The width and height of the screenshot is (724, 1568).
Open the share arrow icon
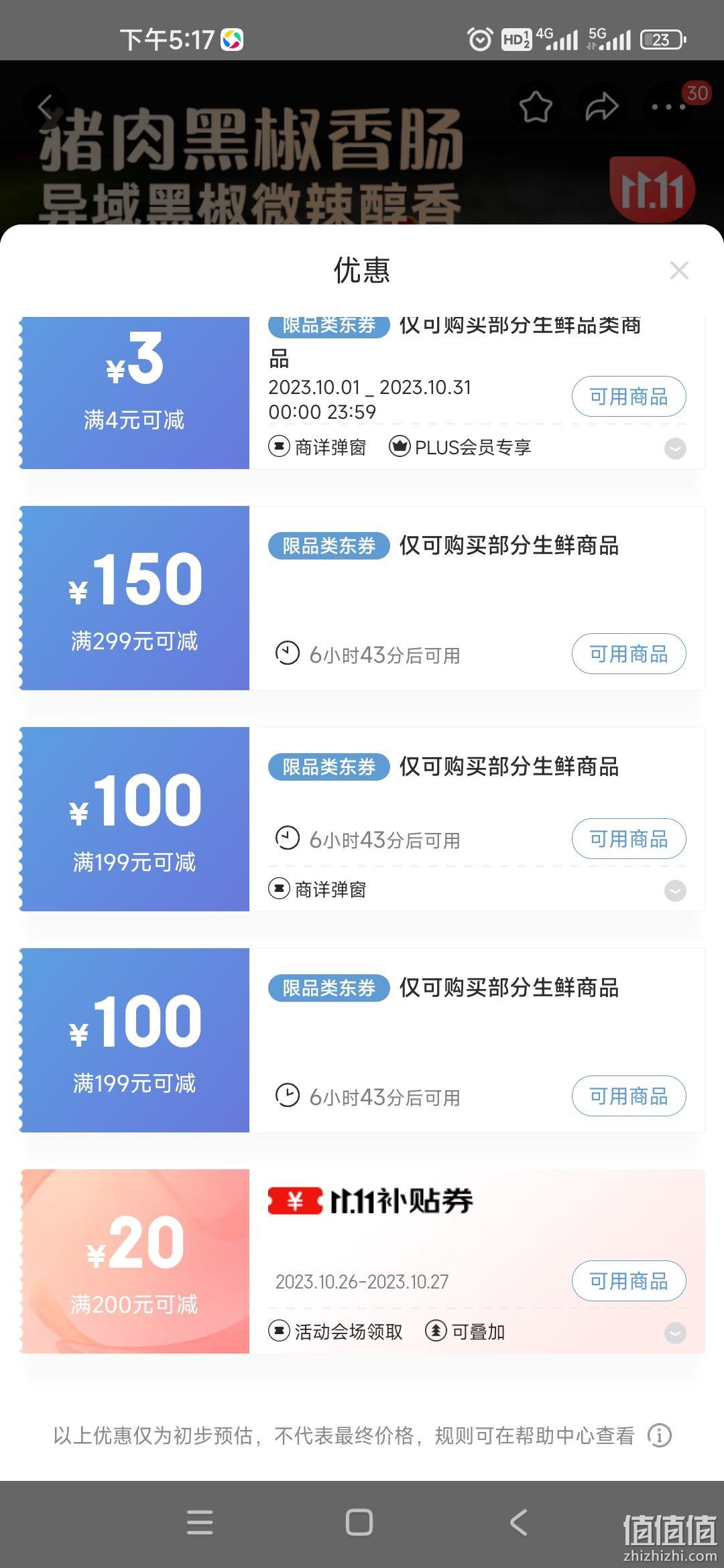click(x=601, y=107)
